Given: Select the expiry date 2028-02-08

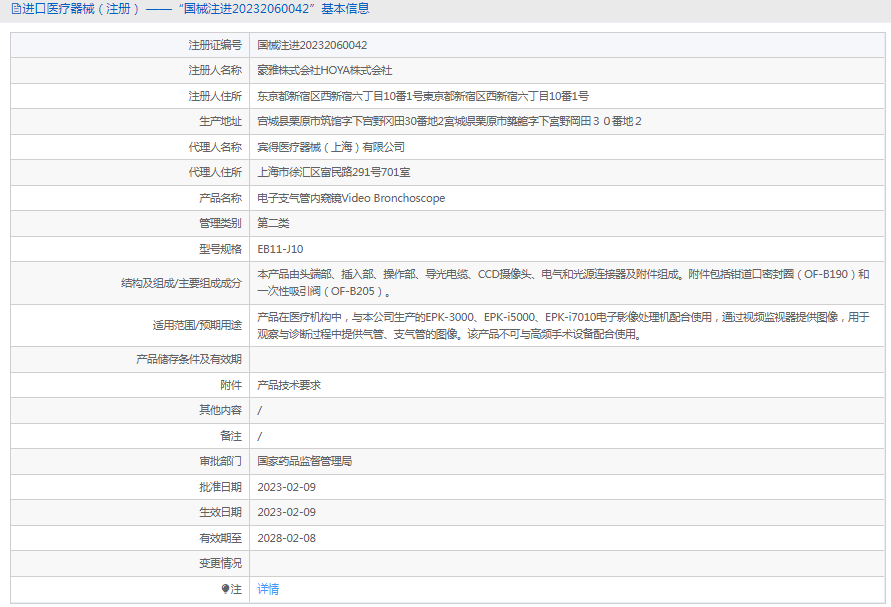Looking at the screenshot, I should pos(286,538).
